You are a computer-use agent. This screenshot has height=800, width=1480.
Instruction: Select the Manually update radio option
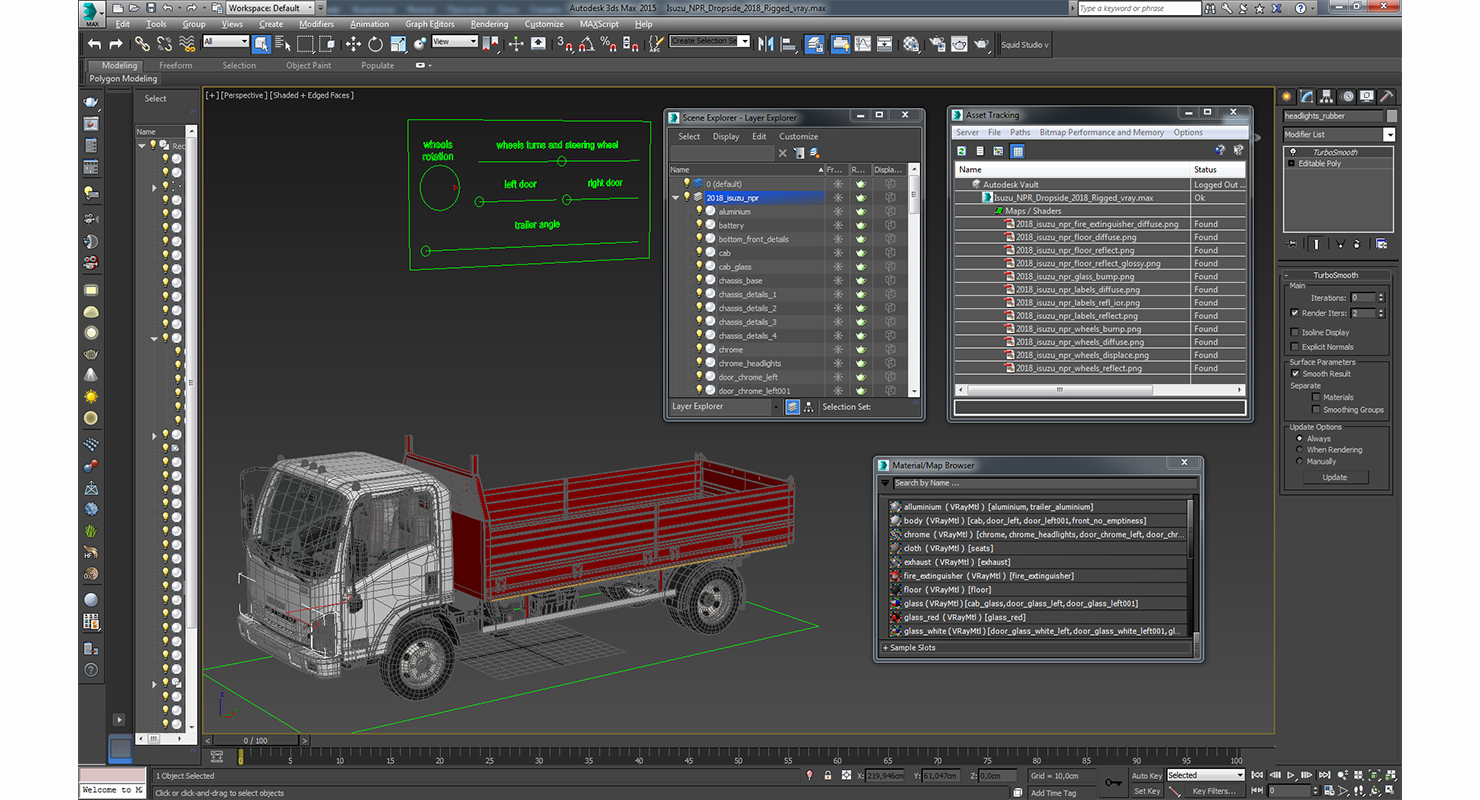[1300, 462]
